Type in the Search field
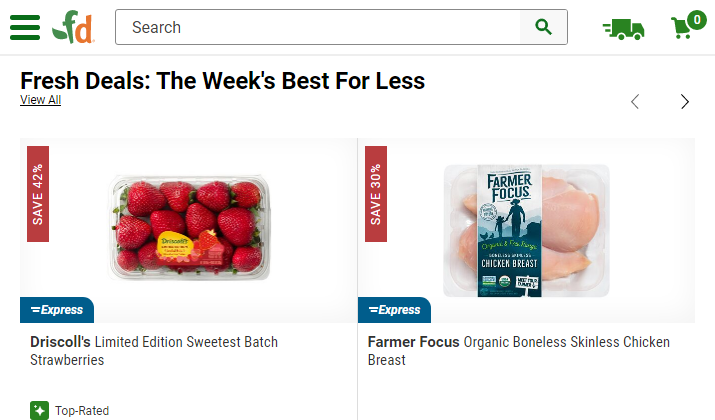The height and width of the screenshot is (420, 715). pos(320,27)
